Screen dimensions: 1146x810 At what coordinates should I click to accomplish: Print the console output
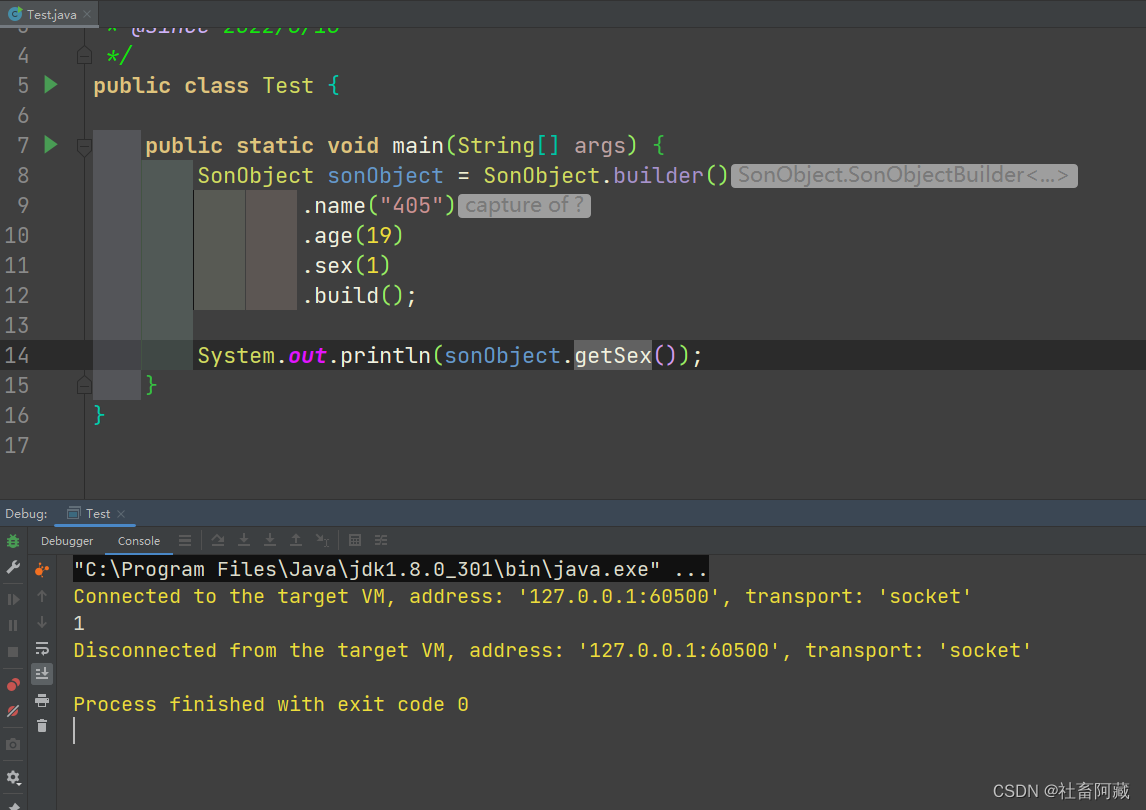[42, 700]
